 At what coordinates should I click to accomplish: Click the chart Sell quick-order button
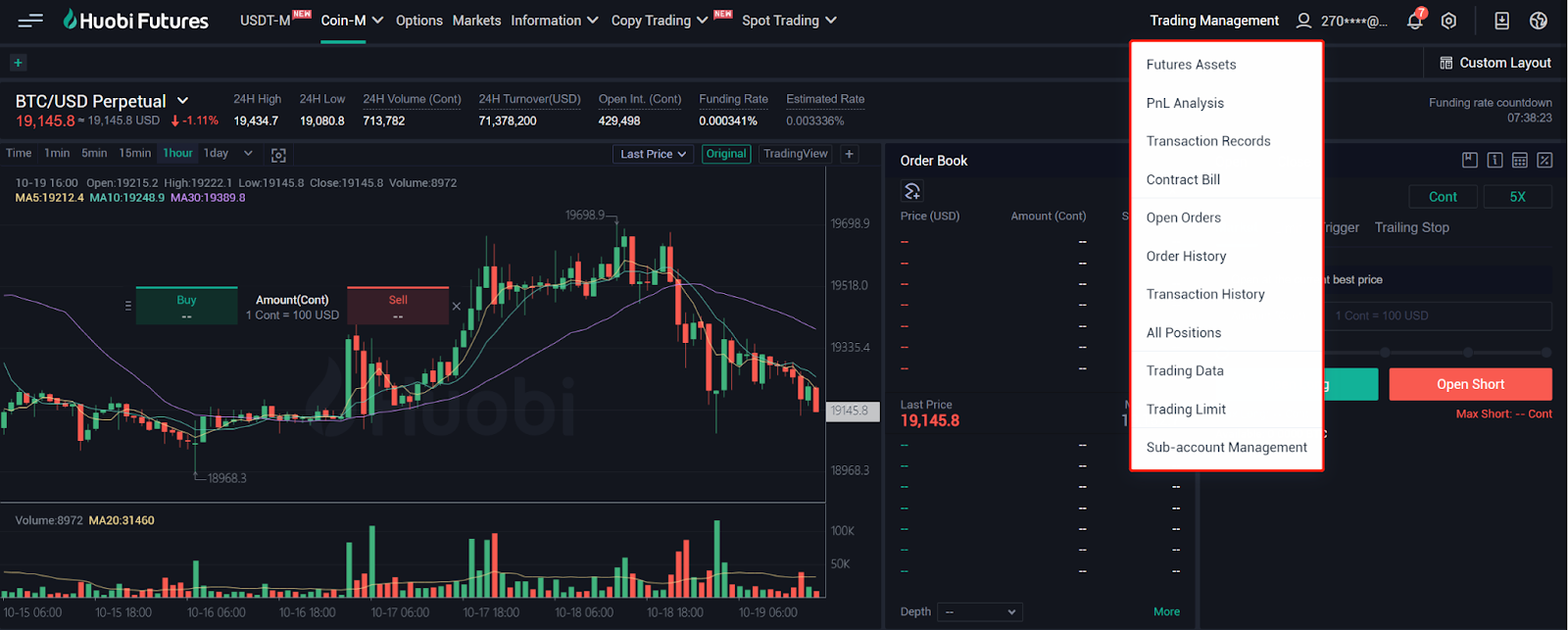click(398, 306)
